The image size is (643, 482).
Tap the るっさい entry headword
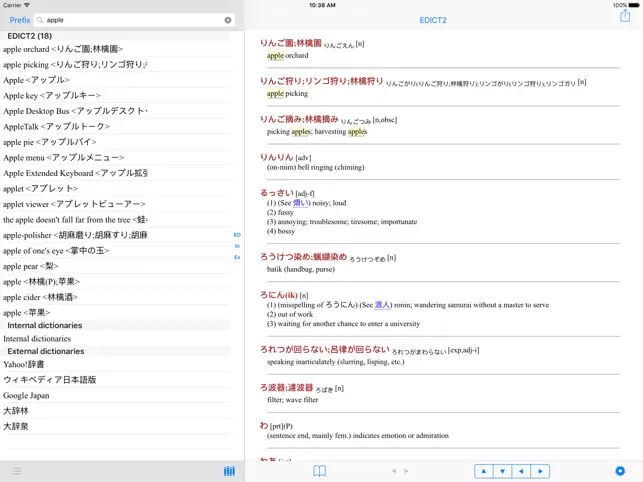276,193
